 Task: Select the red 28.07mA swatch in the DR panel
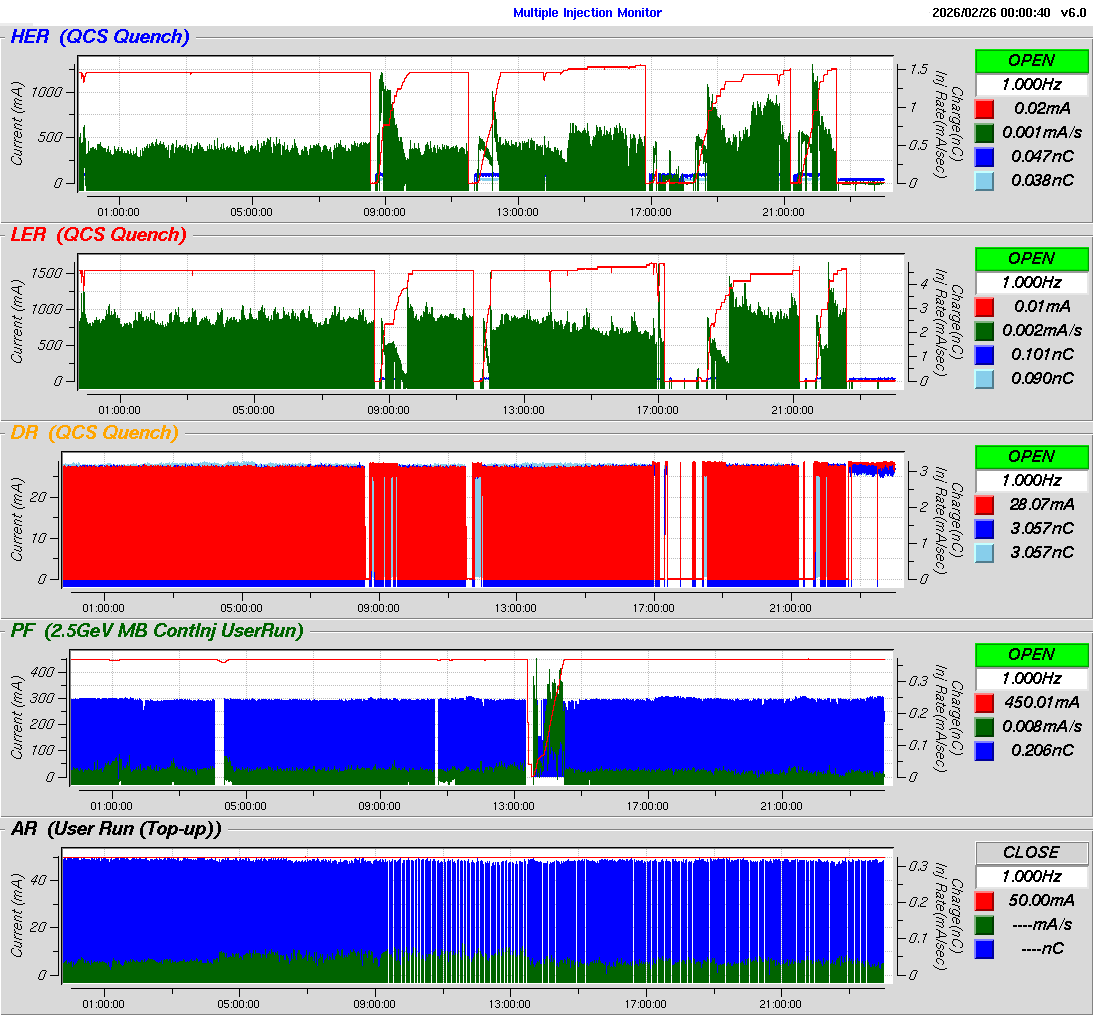pyautogui.click(x=985, y=505)
